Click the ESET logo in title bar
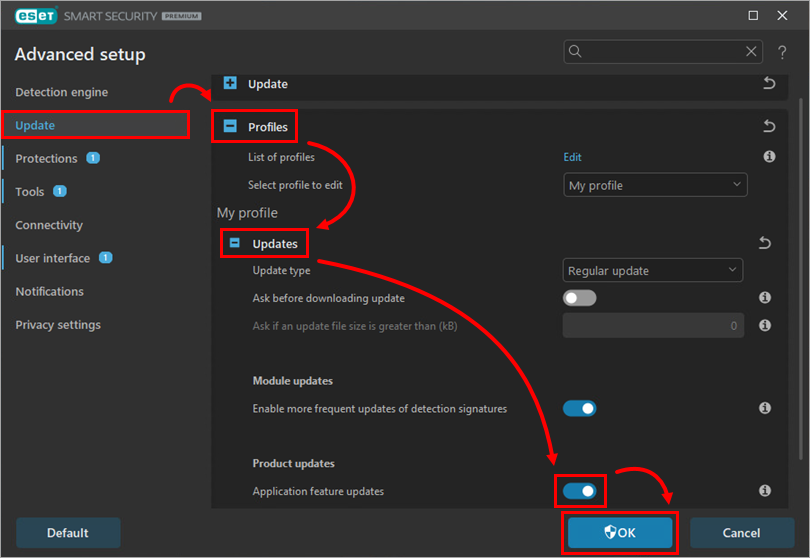Image resolution: width=810 pixels, height=558 pixels. [x=35, y=16]
